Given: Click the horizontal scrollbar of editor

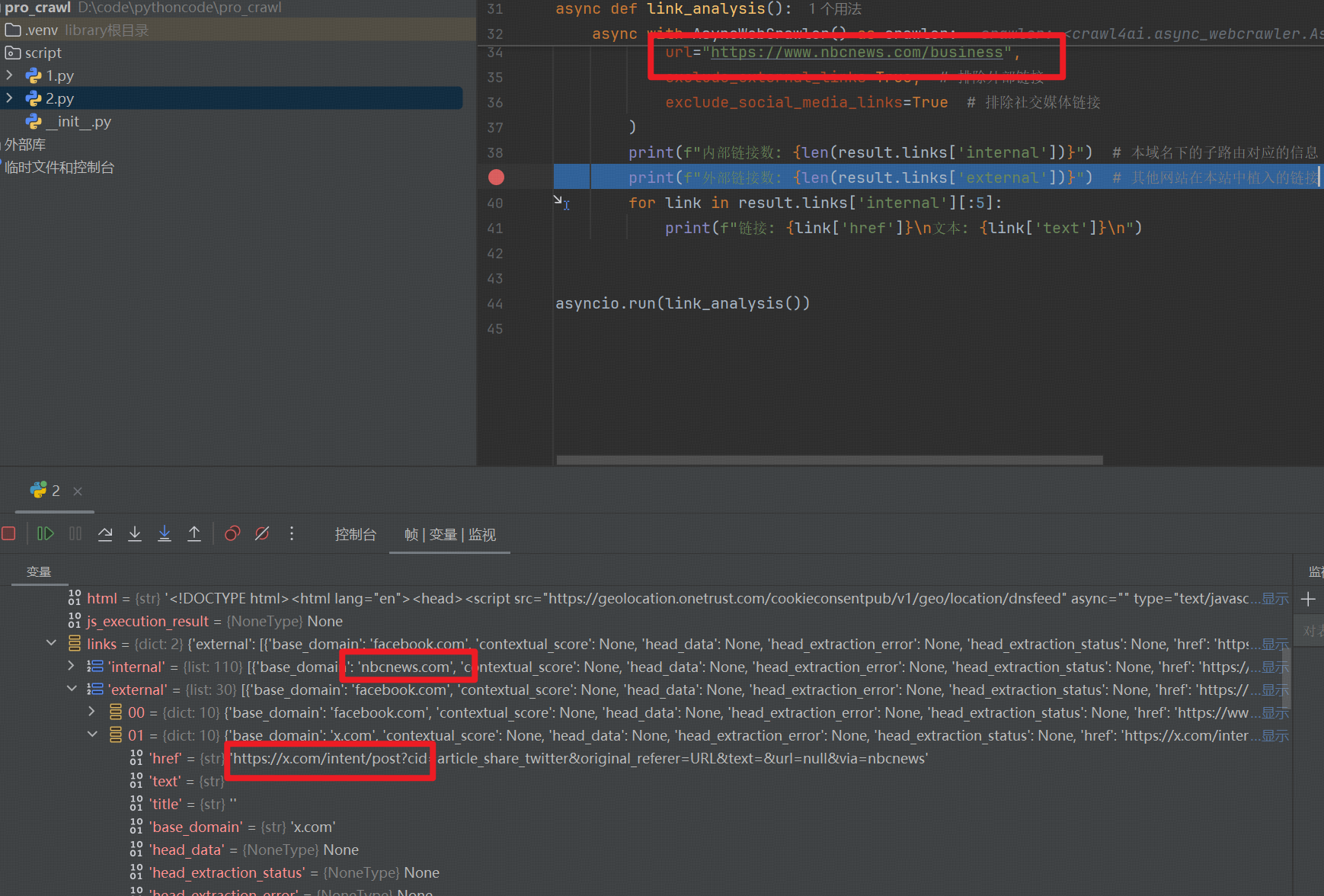Looking at the screenshot, I should [x=830, y=460].
